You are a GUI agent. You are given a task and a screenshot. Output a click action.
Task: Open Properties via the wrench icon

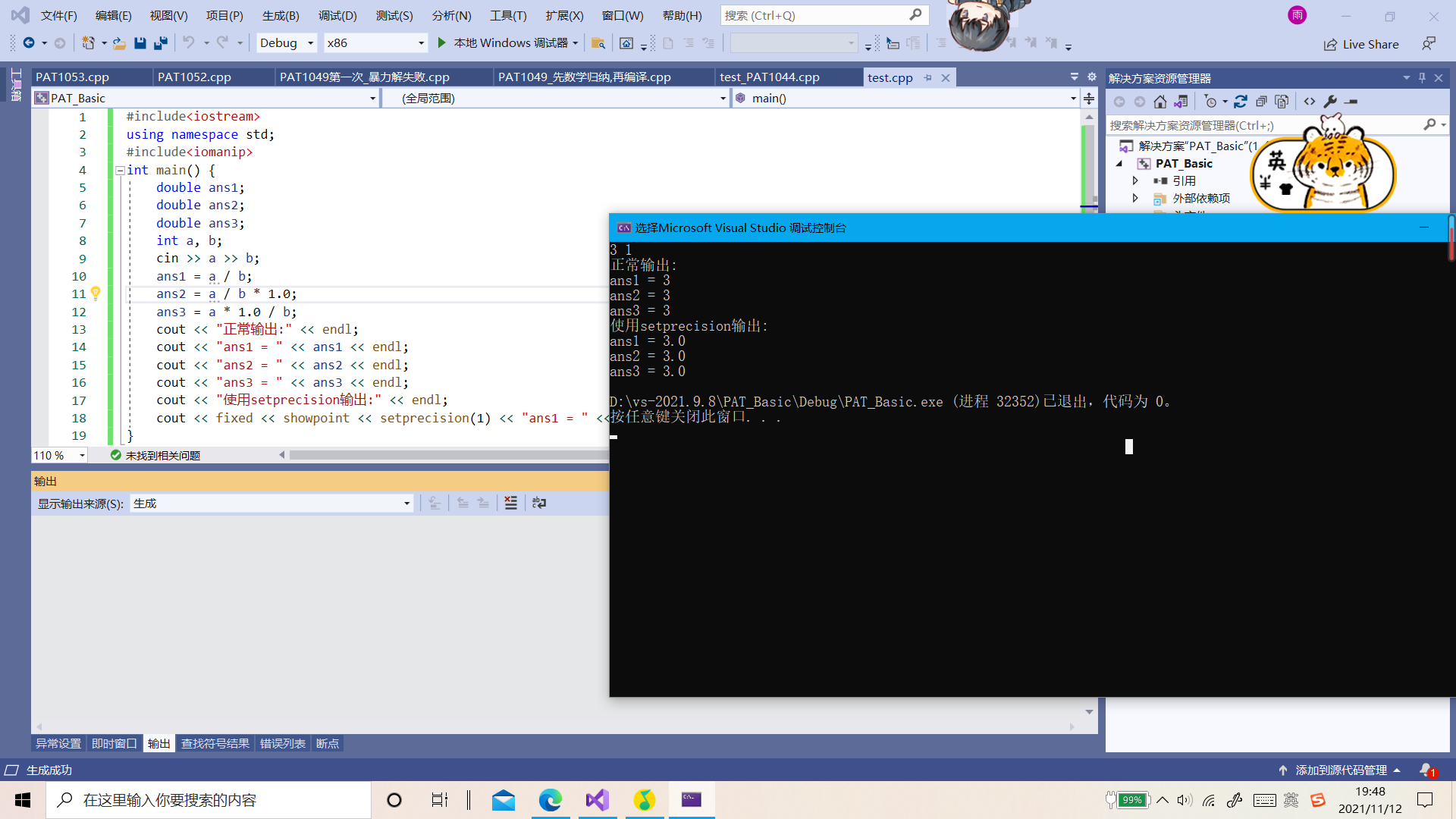click(1331, 102)
